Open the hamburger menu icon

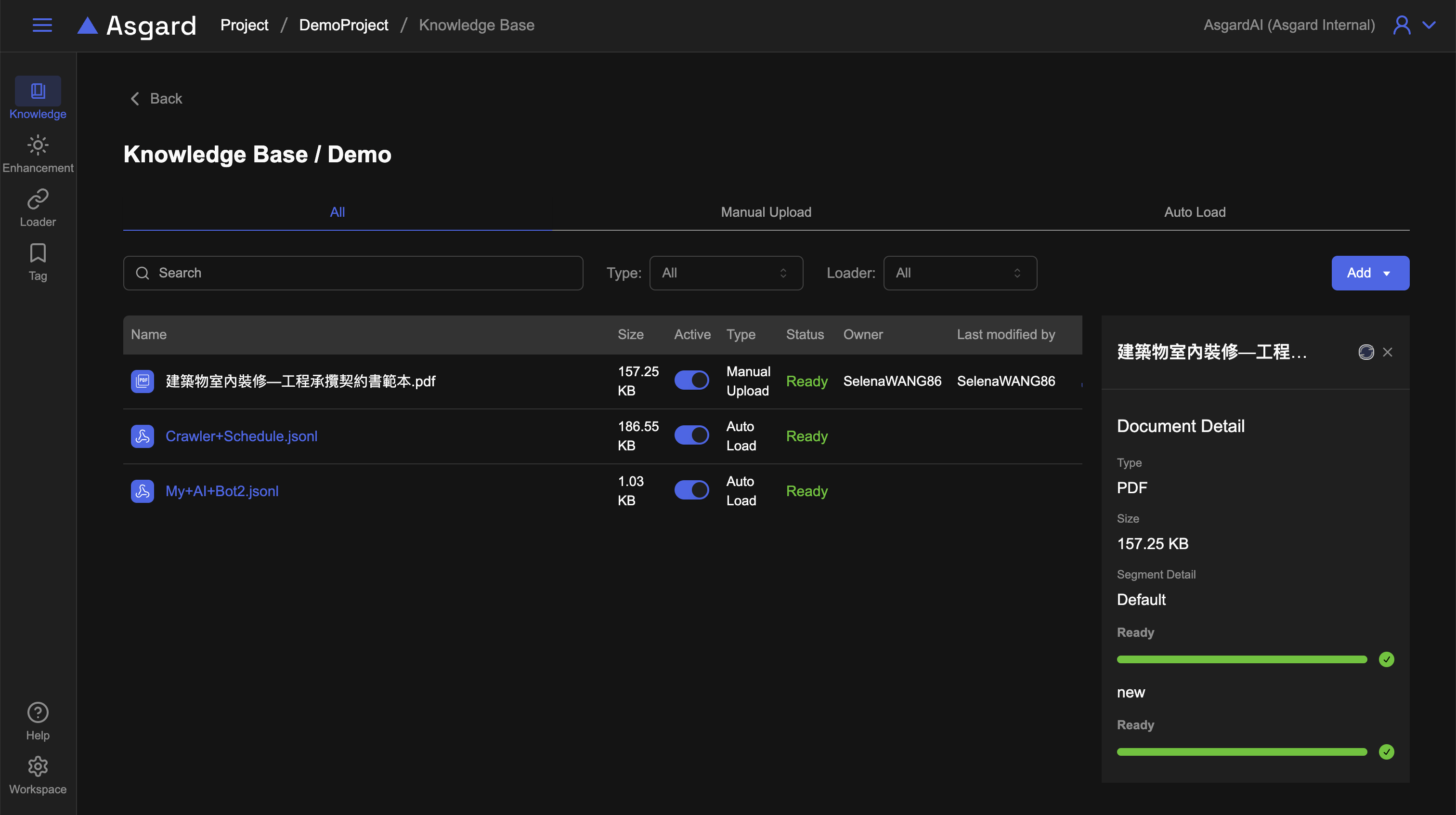[x=42, y=25]
